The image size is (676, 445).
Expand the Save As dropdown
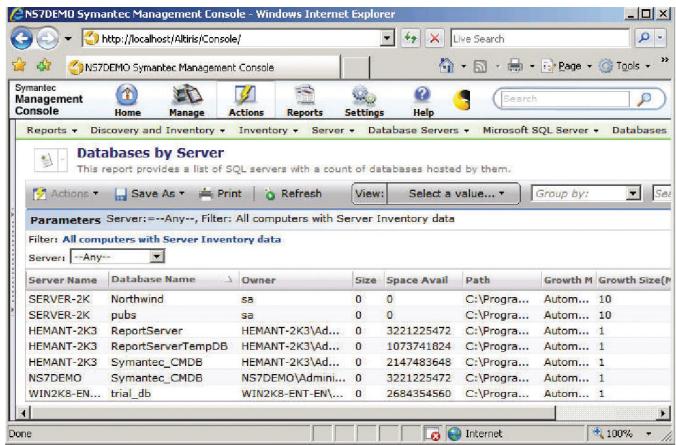click(182, 194)
